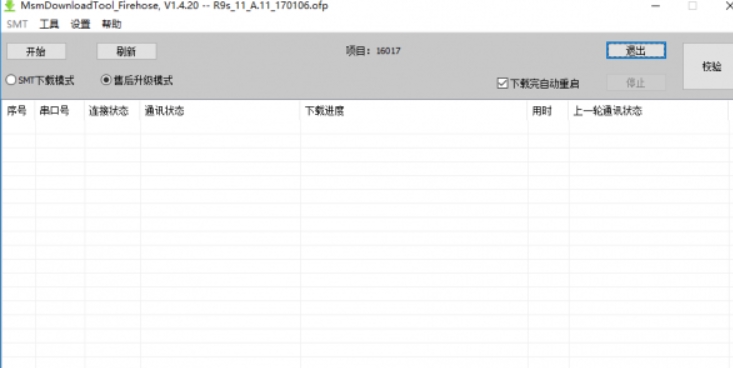The width and height of the screenshot is (733, 368).
Task: Click the 退出 button
Action: click(636, 51)
